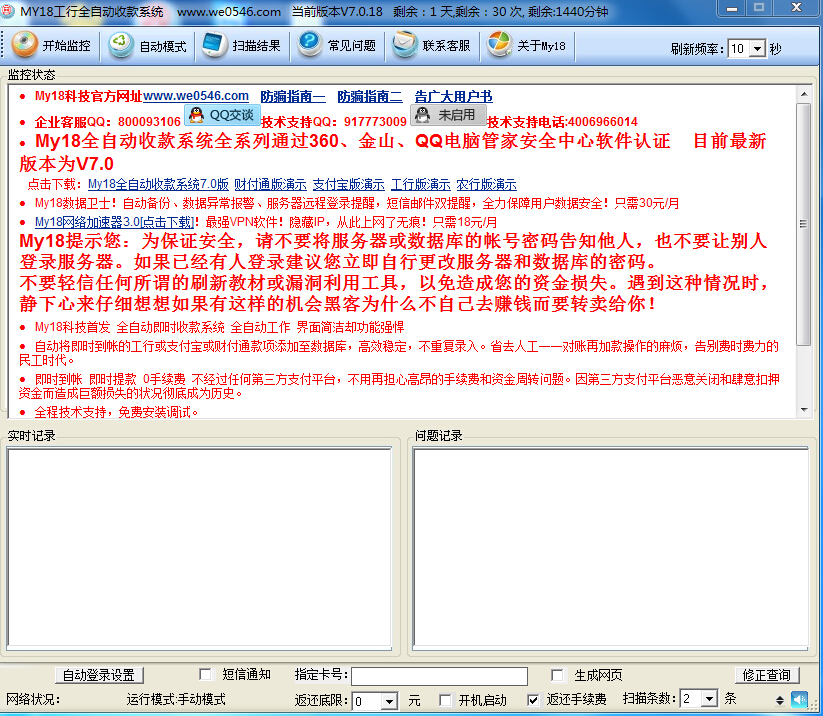Image resolution: width=823 pixels, height=716 pixels.
Task: Enable the 短信通知 checkbox
Action: pyautogui.click(x=205, y=674)
